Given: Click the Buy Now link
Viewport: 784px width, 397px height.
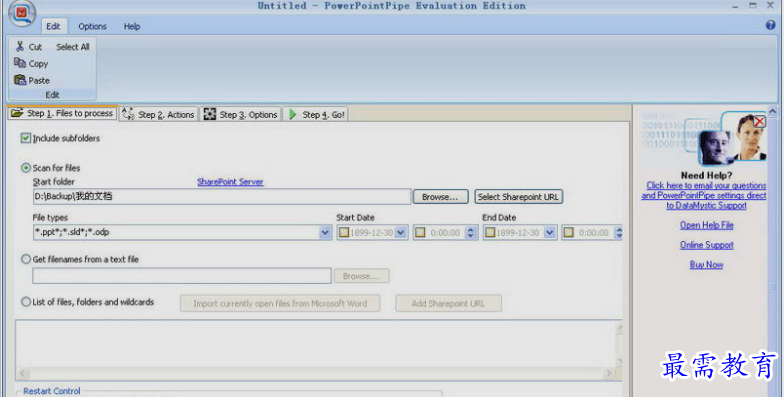Looking at the screenshot, I should 706,265.
